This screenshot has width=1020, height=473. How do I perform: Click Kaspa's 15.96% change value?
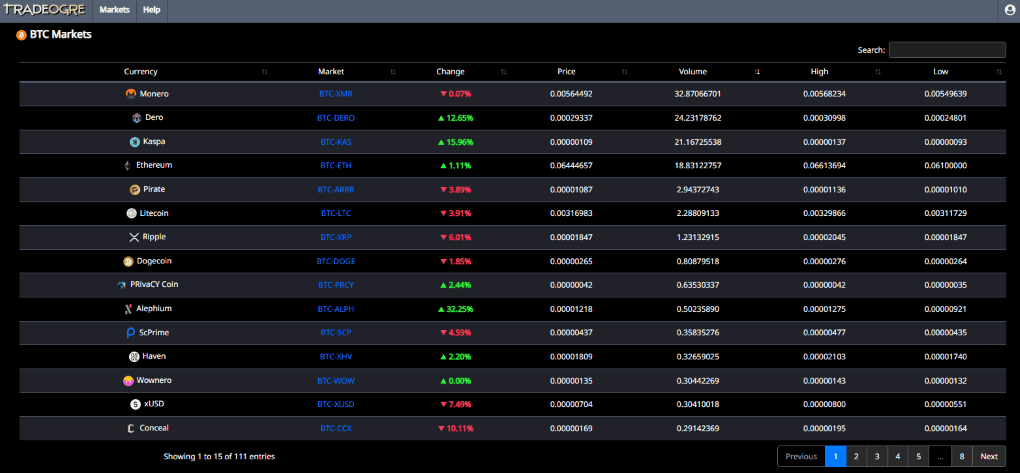455,142
